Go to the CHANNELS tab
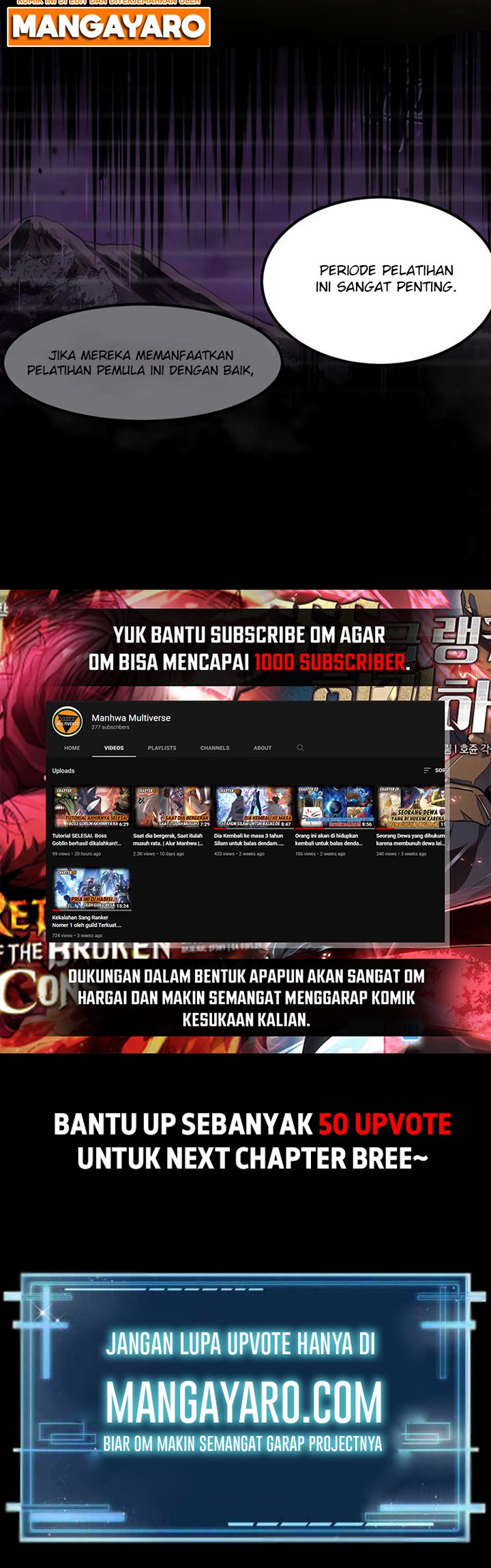The height and width of the screenshot is (1568, 491). point(215,748)
